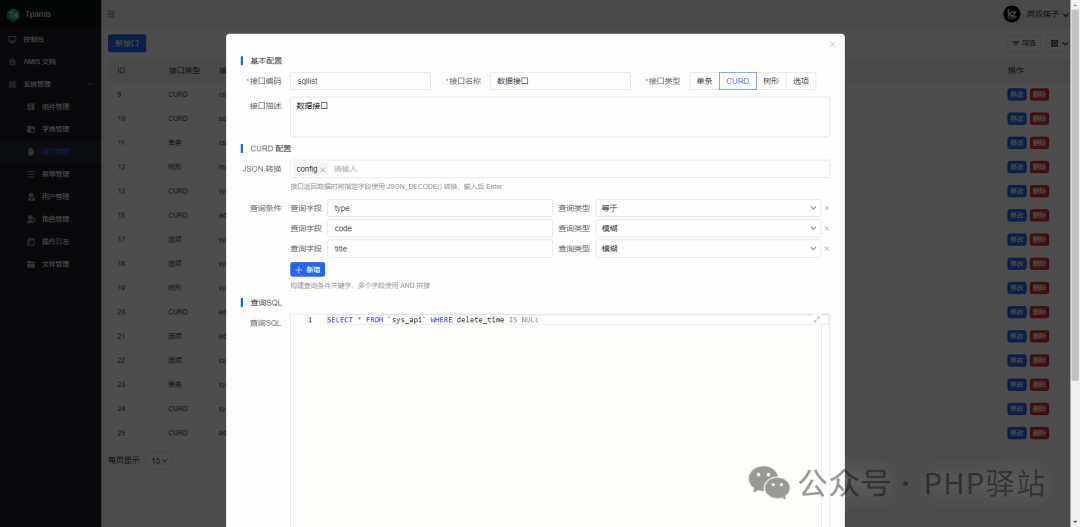Open 查询类型 dropdown for title field
This screenshot has height=527, width=1080.
(x=708, y=249)
